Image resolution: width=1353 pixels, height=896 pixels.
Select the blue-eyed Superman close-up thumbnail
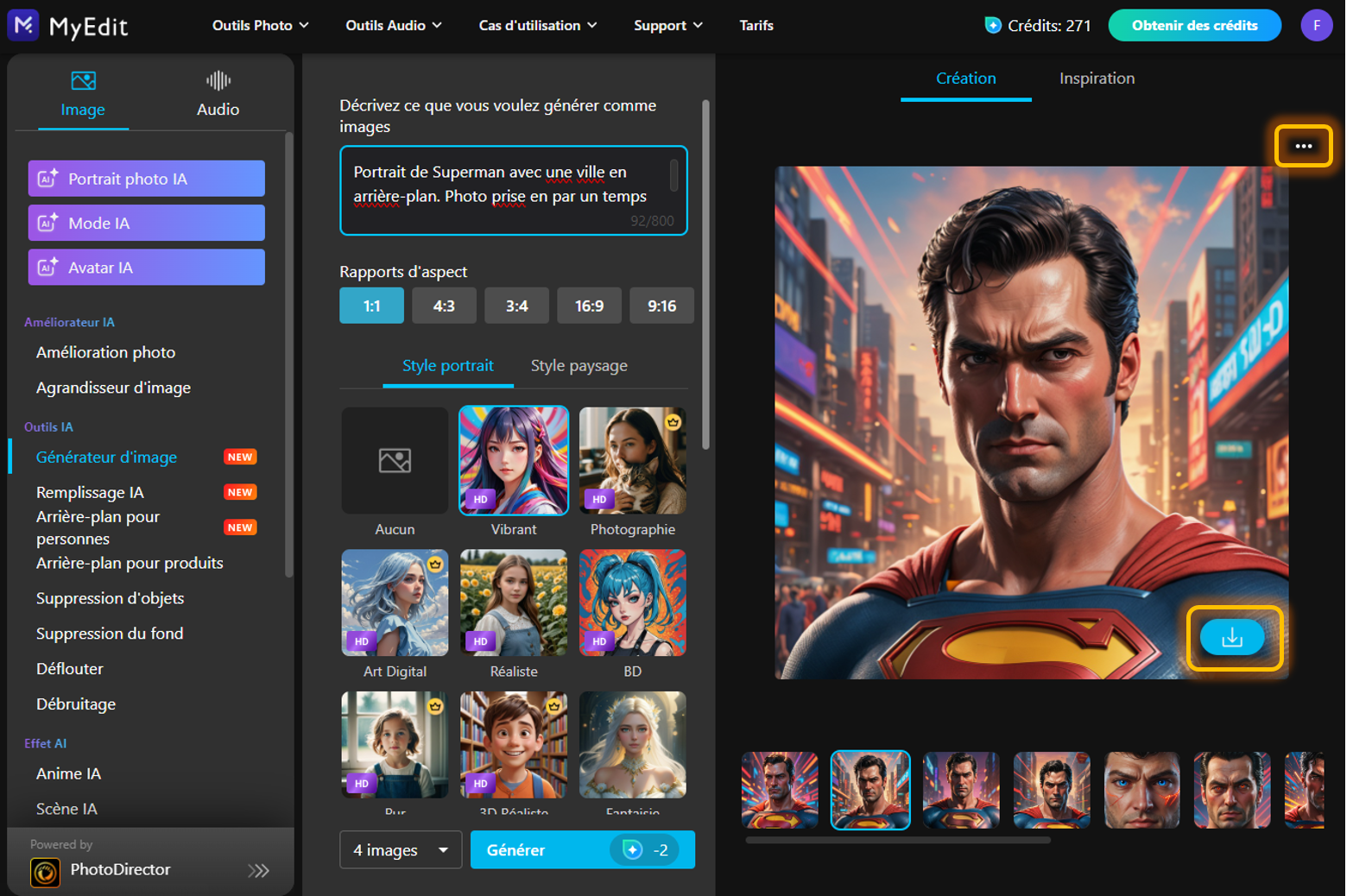(1141, 790)
